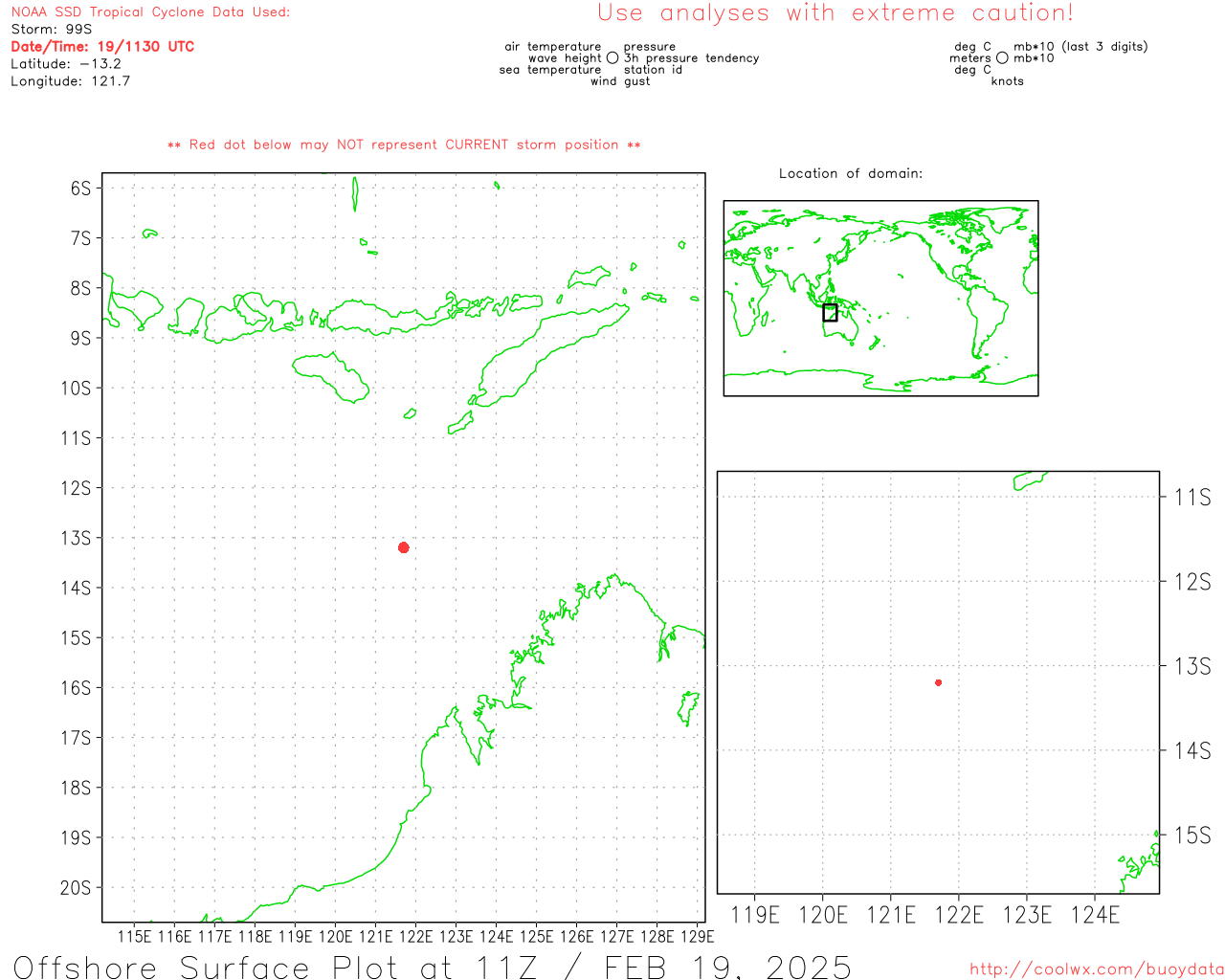
Task: Click 'Use analyses with extreme caution!' warning
Action: pyautogui.click(x=835, y=12)
